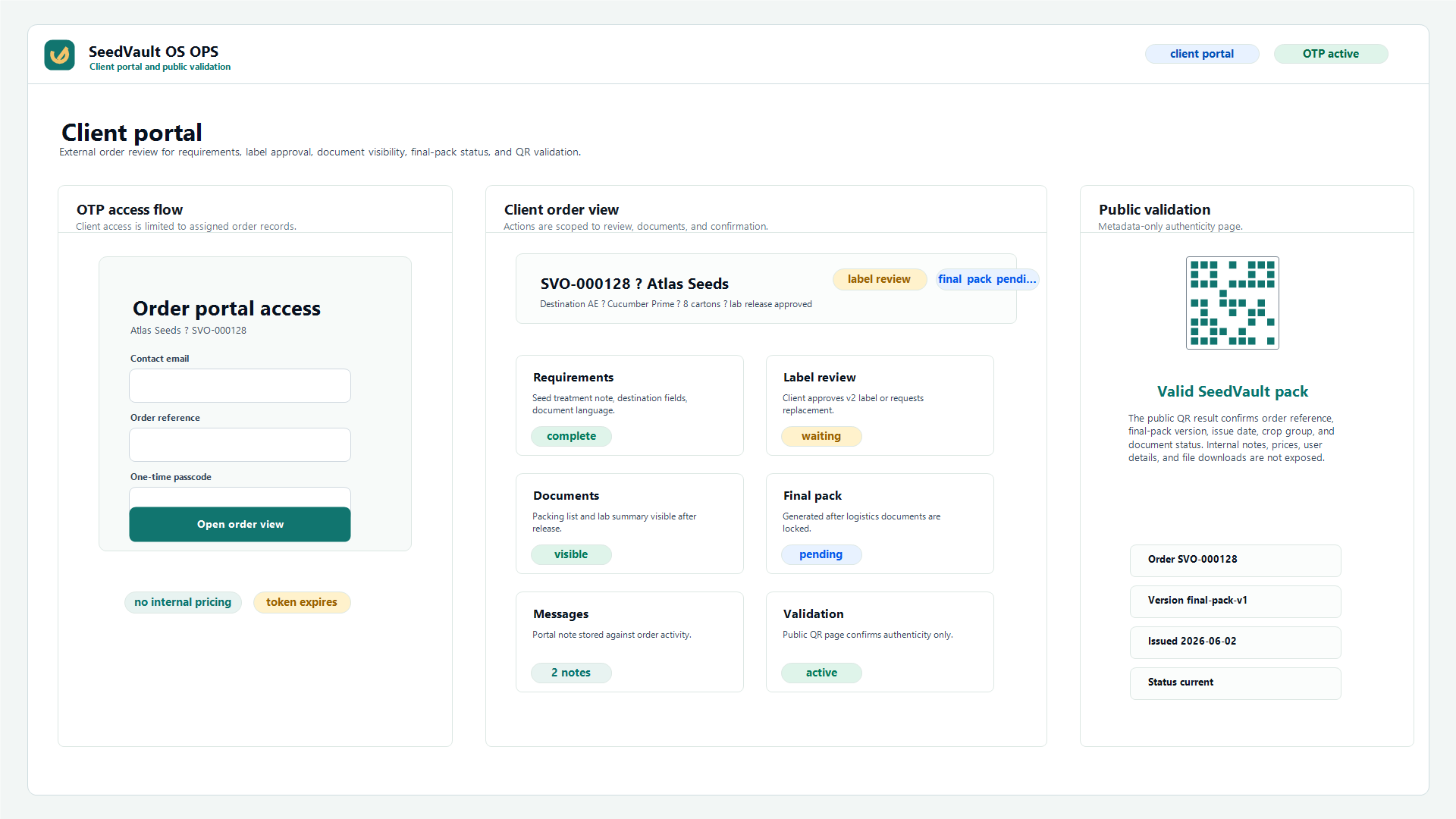Click the pending status badge
This screenshot has width=1456, height=819.
821,554
